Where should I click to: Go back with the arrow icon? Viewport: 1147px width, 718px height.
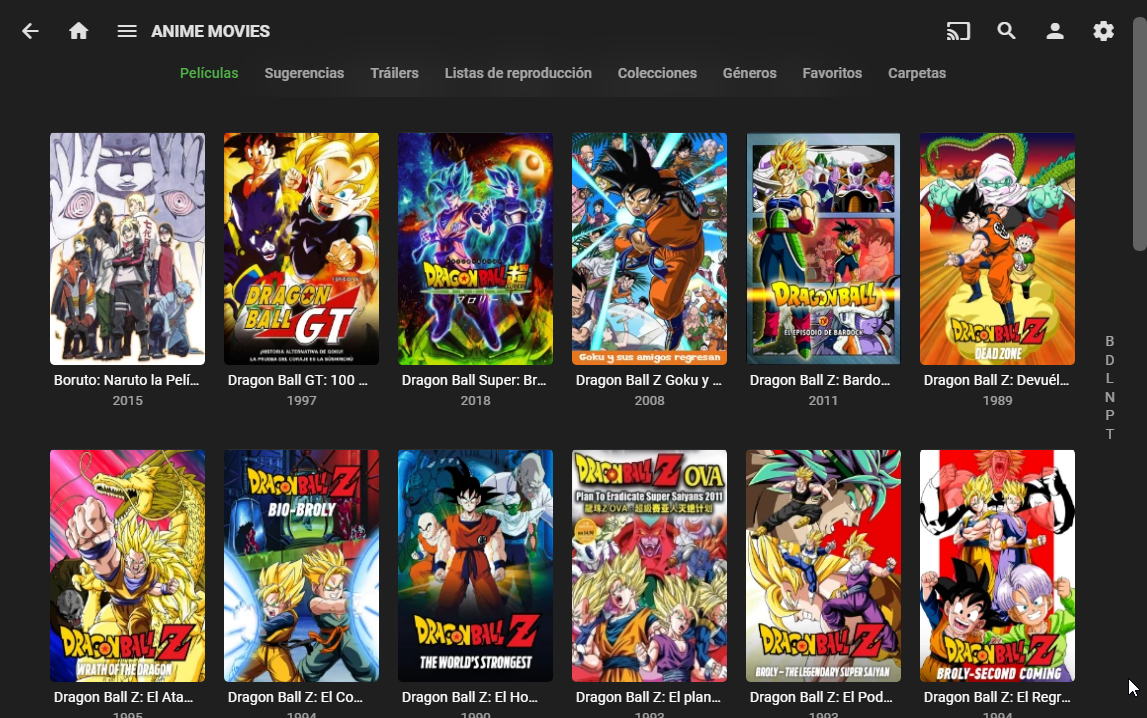pos(30,31)
